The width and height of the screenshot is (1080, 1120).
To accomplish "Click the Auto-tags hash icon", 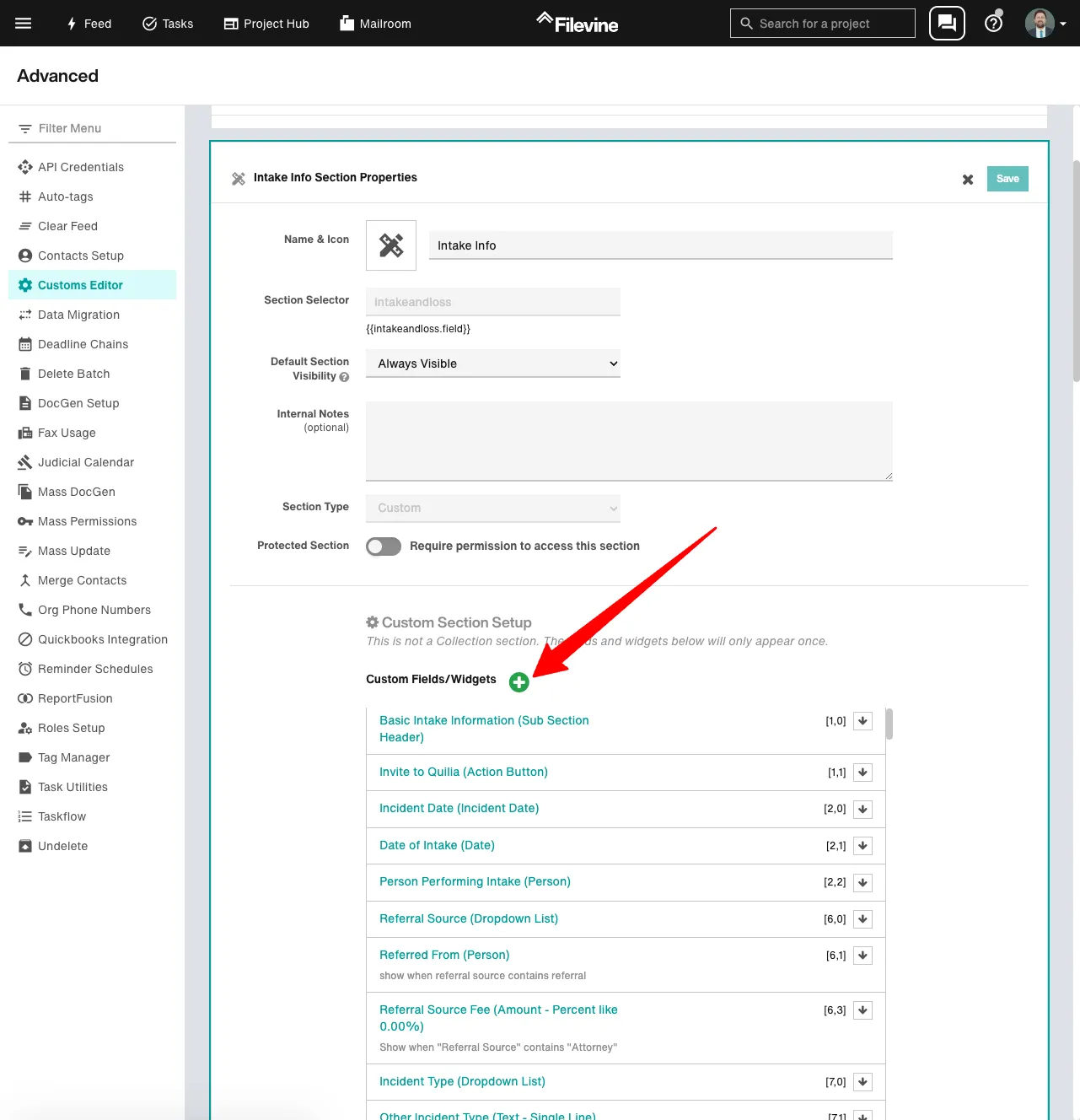I will [x=25, y=197].
